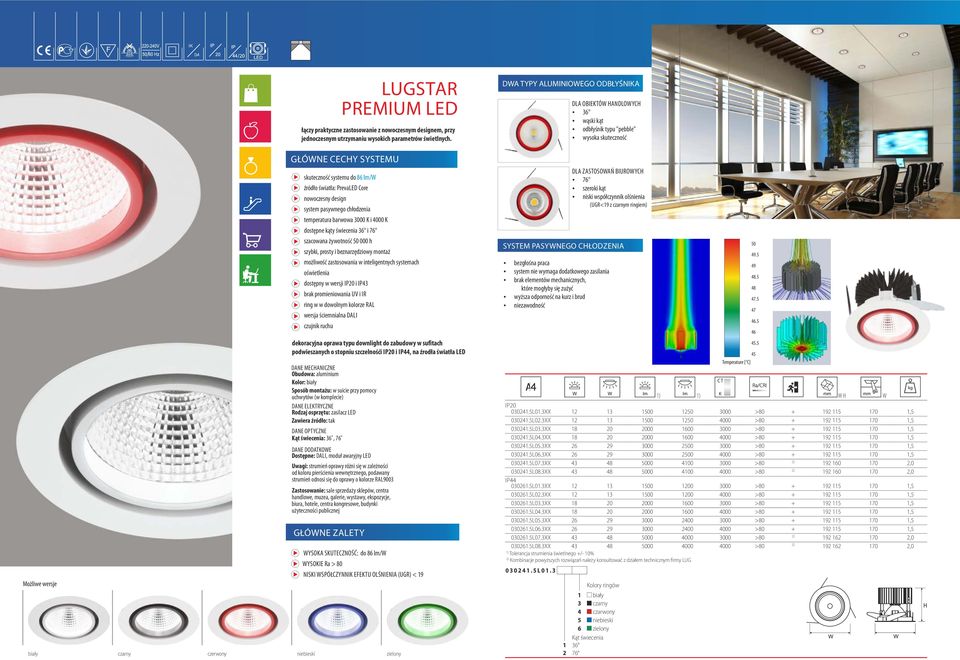Click the conference room photo

click(x=805, y=122)
